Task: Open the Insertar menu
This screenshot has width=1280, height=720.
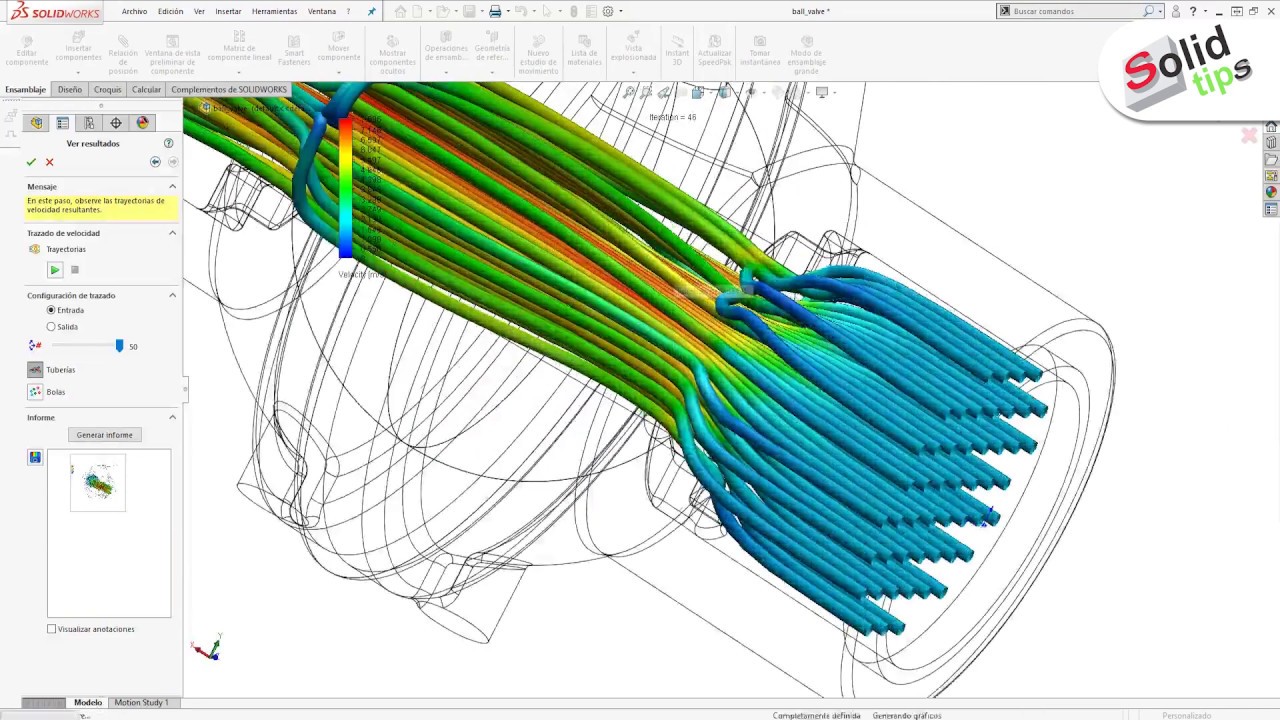Action: tap(228, 11)
